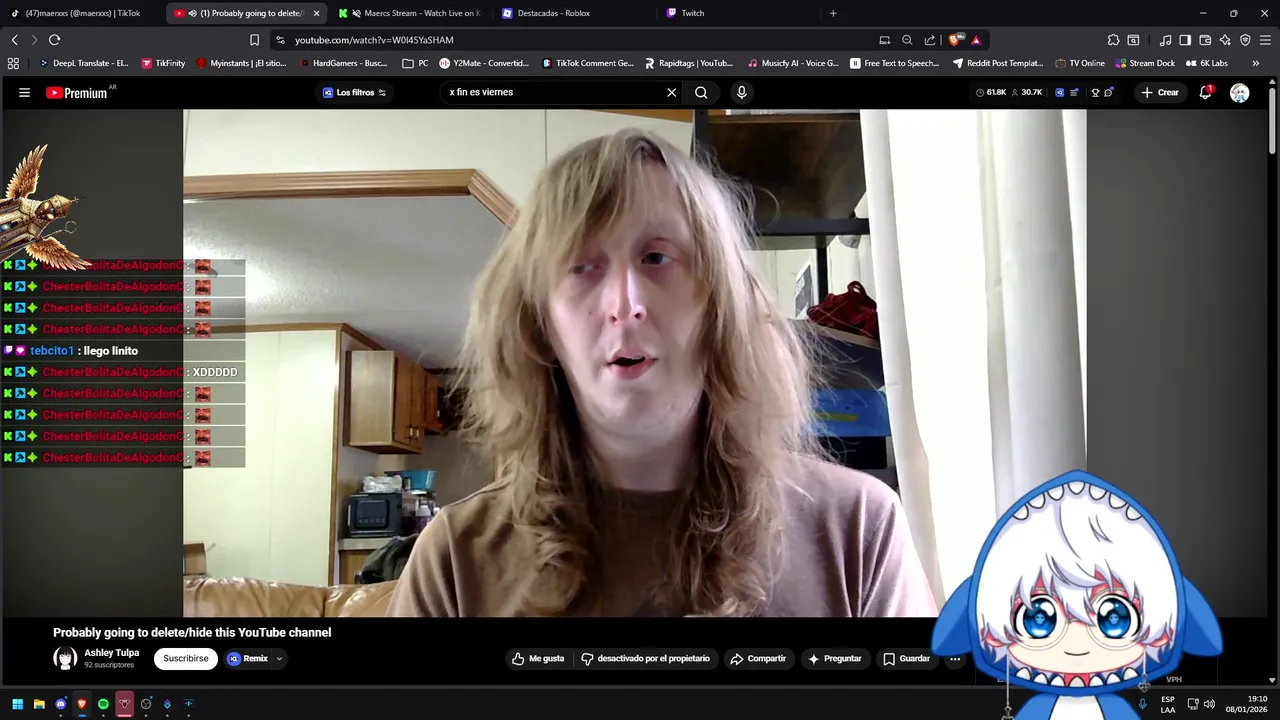Close the YouTube tab
This screenshot has width=1280, height=720.
(316, 13)
